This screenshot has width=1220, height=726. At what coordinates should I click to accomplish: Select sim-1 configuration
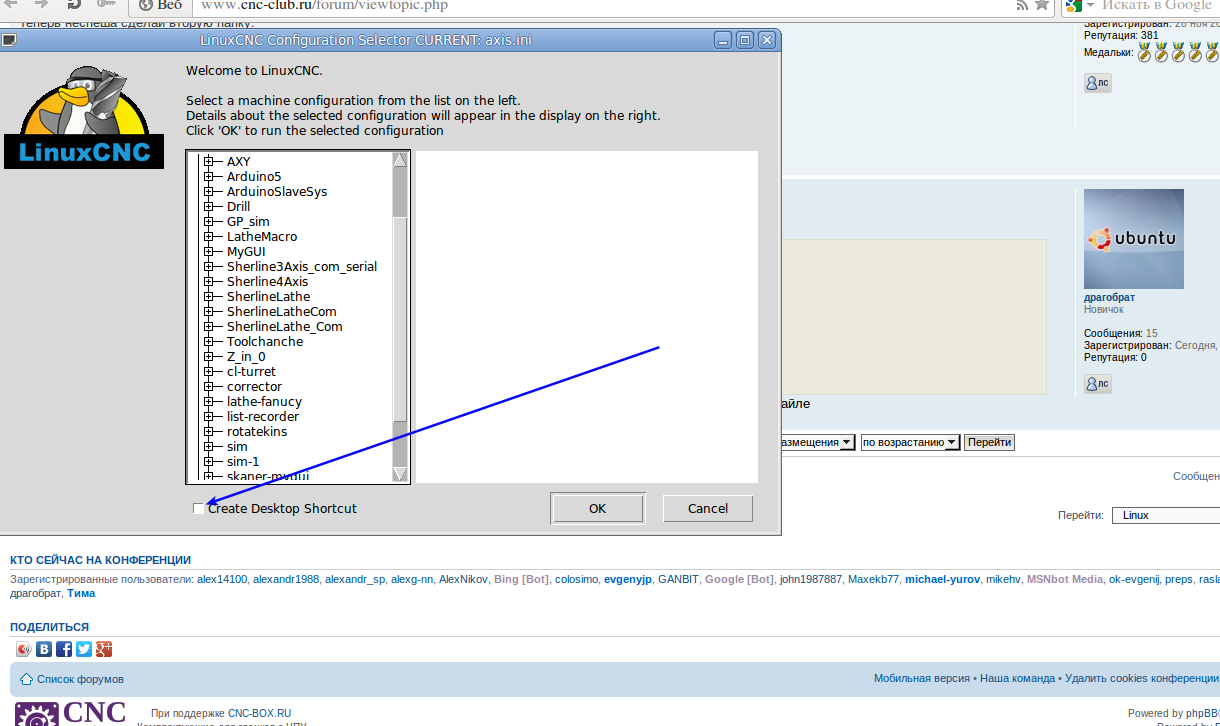pyautogui.click(x=243, y=461)
